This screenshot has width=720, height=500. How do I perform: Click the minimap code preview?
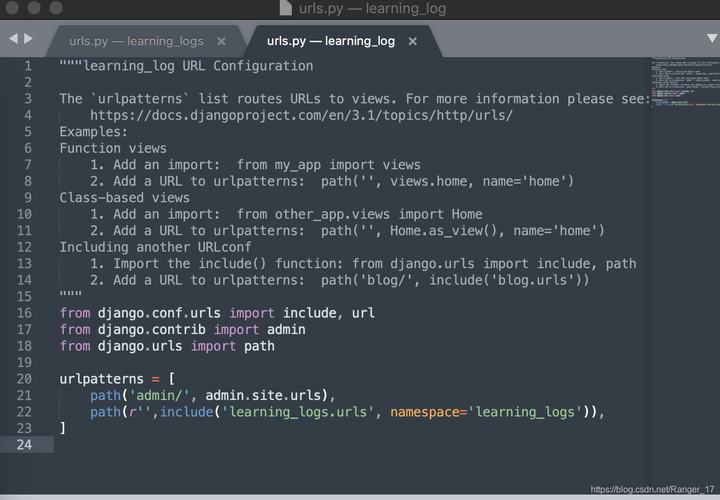[686, 82]
